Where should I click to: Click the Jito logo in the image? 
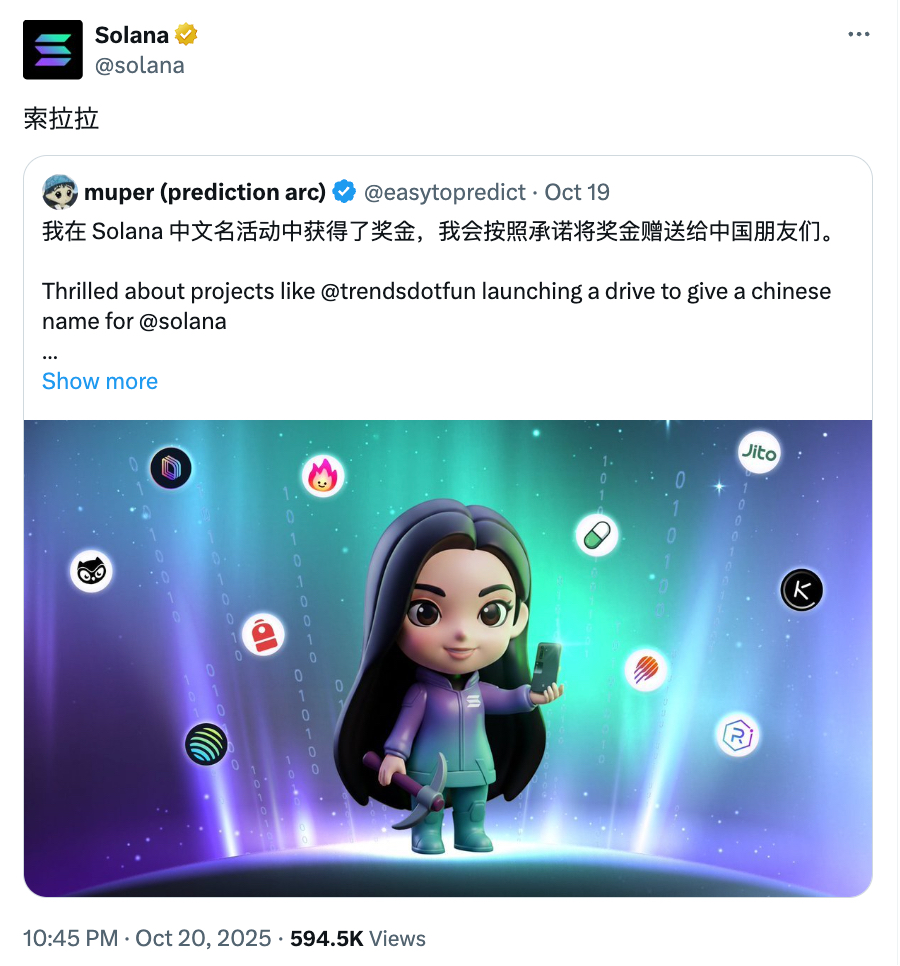759,453
